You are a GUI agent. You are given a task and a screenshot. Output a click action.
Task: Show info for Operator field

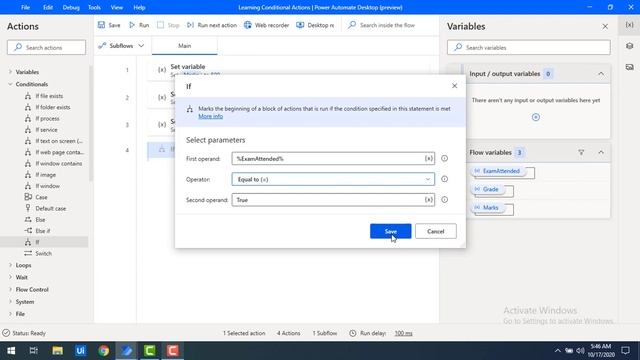click(x=444, y=179)
